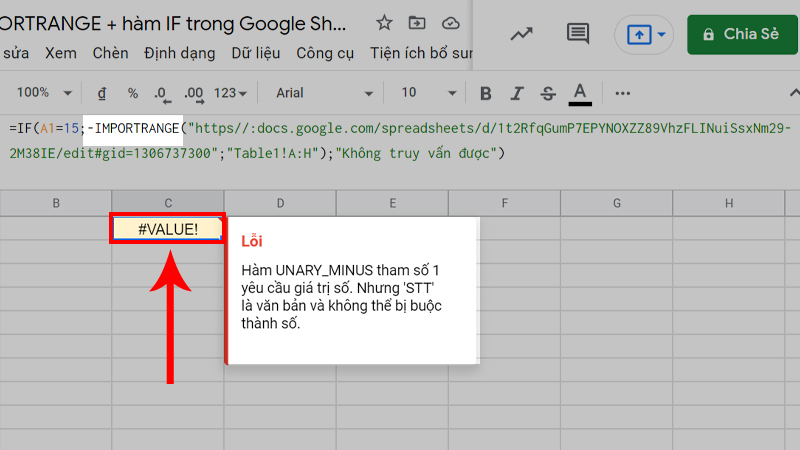Viewport: 800px width, 450px height.
Task: Toggle bold formatting
Action: [x=486, y=93]
